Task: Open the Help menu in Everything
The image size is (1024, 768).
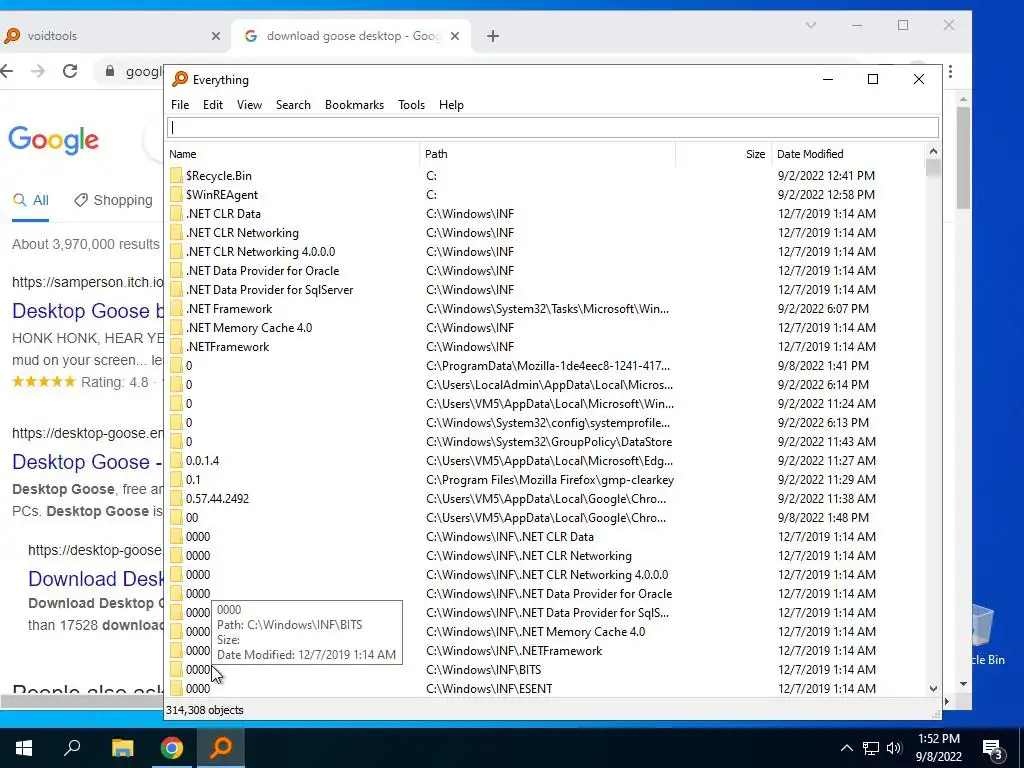Action: [451, 104]
